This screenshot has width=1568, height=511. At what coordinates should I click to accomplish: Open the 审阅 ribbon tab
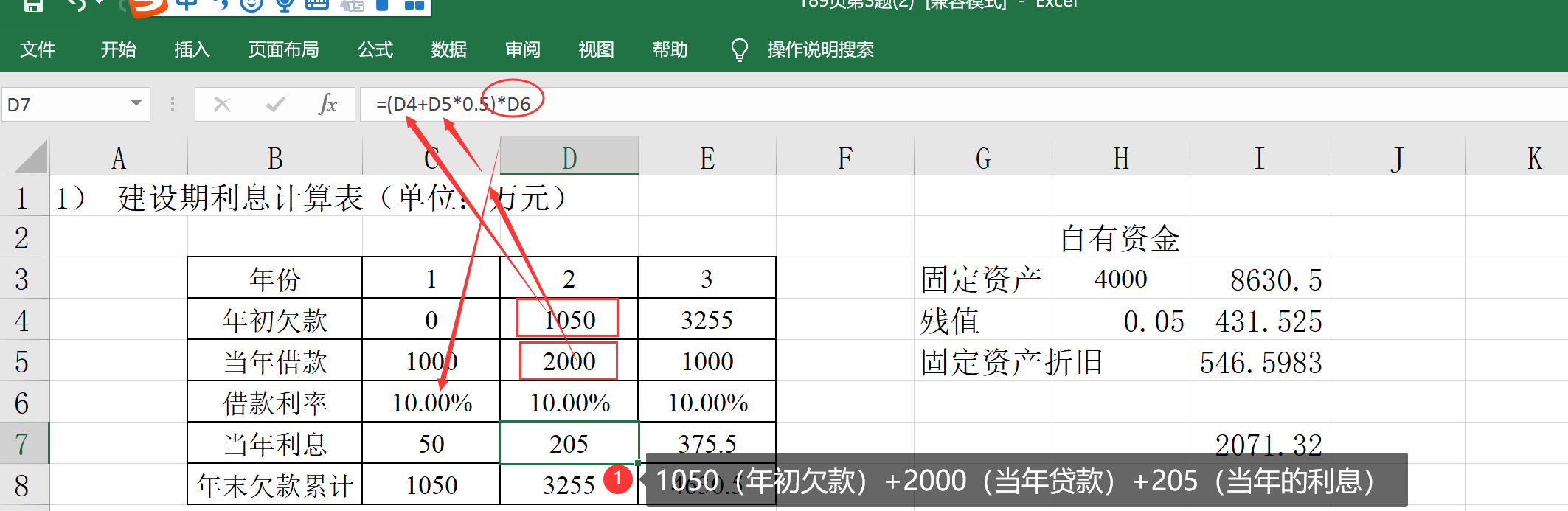tap(523, 49)
